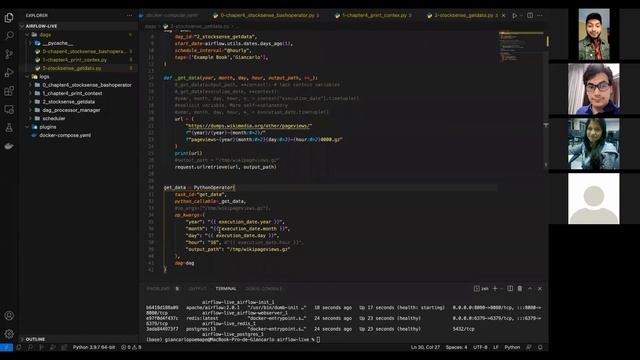Open Explorer panel more actions menu

coord(129,16)
